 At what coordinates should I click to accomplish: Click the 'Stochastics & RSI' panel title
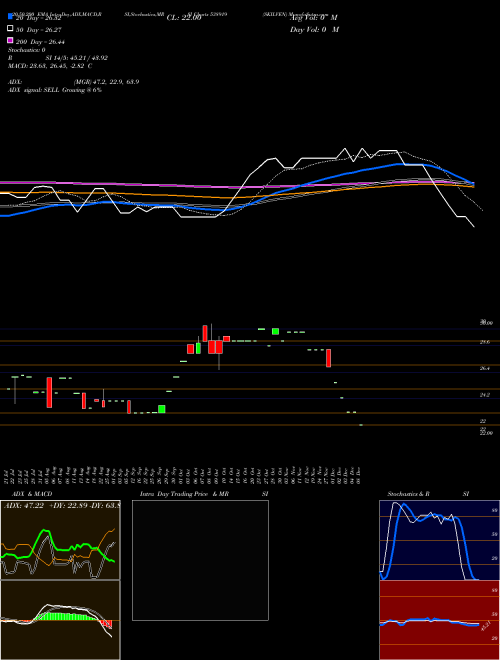coord(428,494)
